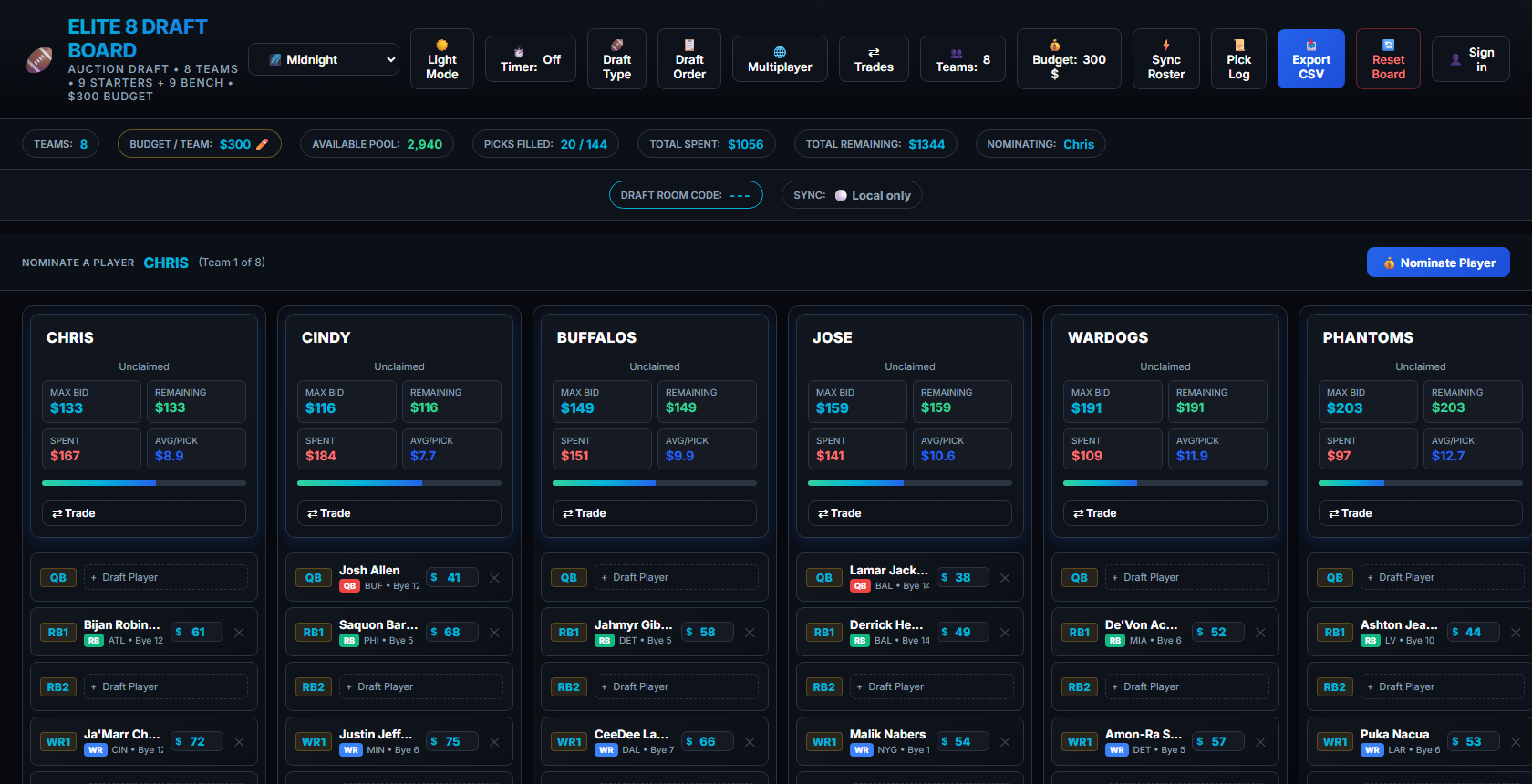
Task: Switch to Light Mode
Action: coord(442,59)
